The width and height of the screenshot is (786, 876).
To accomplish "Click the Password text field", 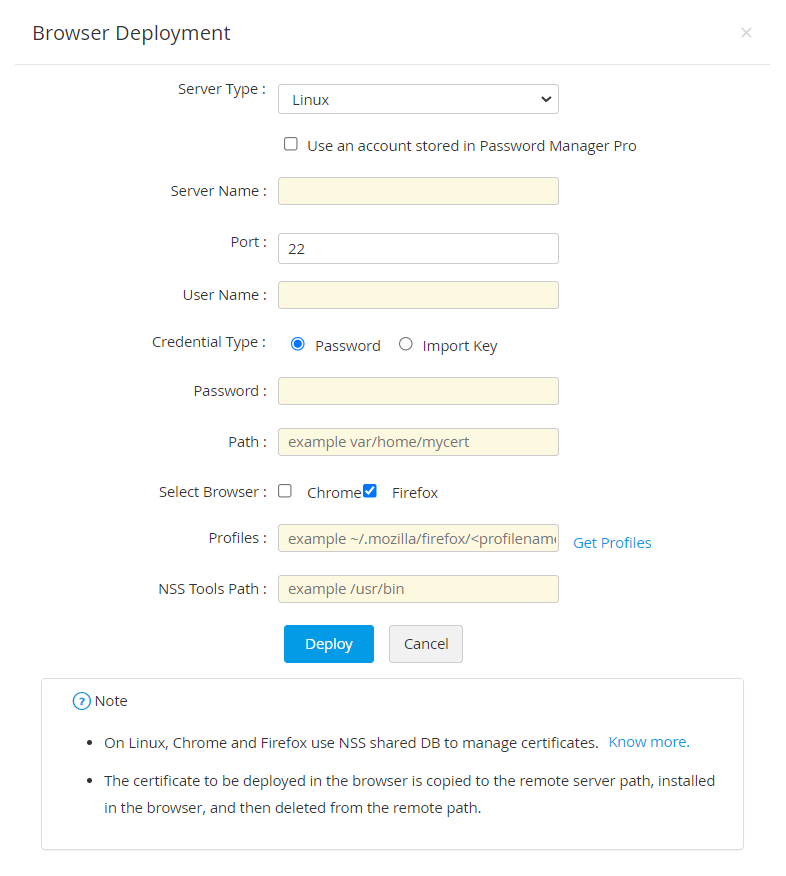I will [418, 391].
